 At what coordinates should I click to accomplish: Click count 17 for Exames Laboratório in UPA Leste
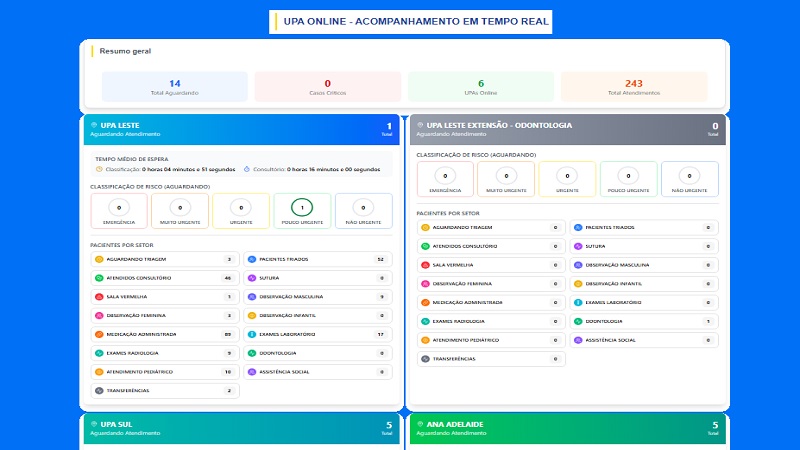(380, 334)
